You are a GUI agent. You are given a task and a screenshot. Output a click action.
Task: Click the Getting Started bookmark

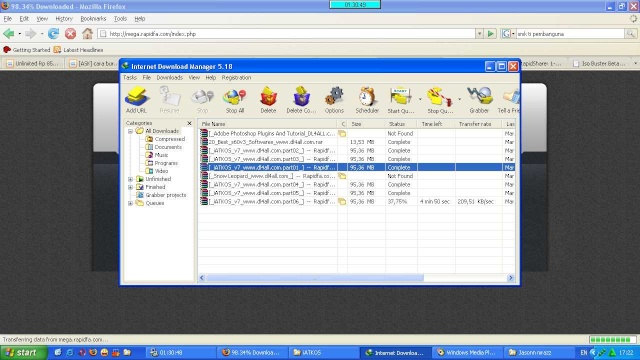point(27,50)
